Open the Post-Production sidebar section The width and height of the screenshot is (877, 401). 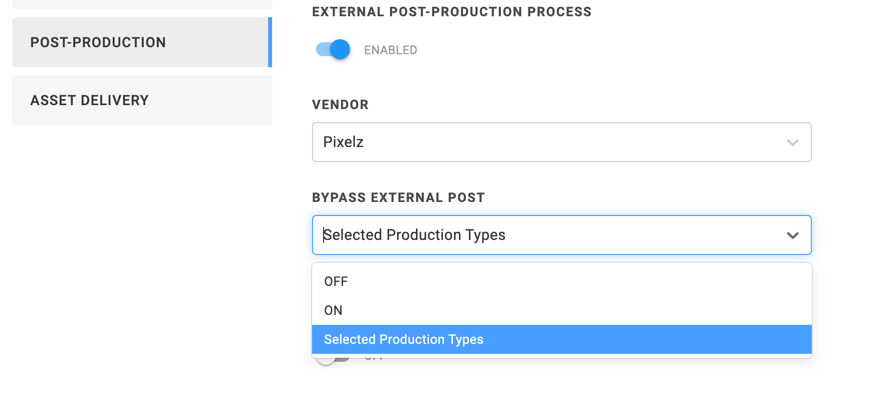(140, 42)
